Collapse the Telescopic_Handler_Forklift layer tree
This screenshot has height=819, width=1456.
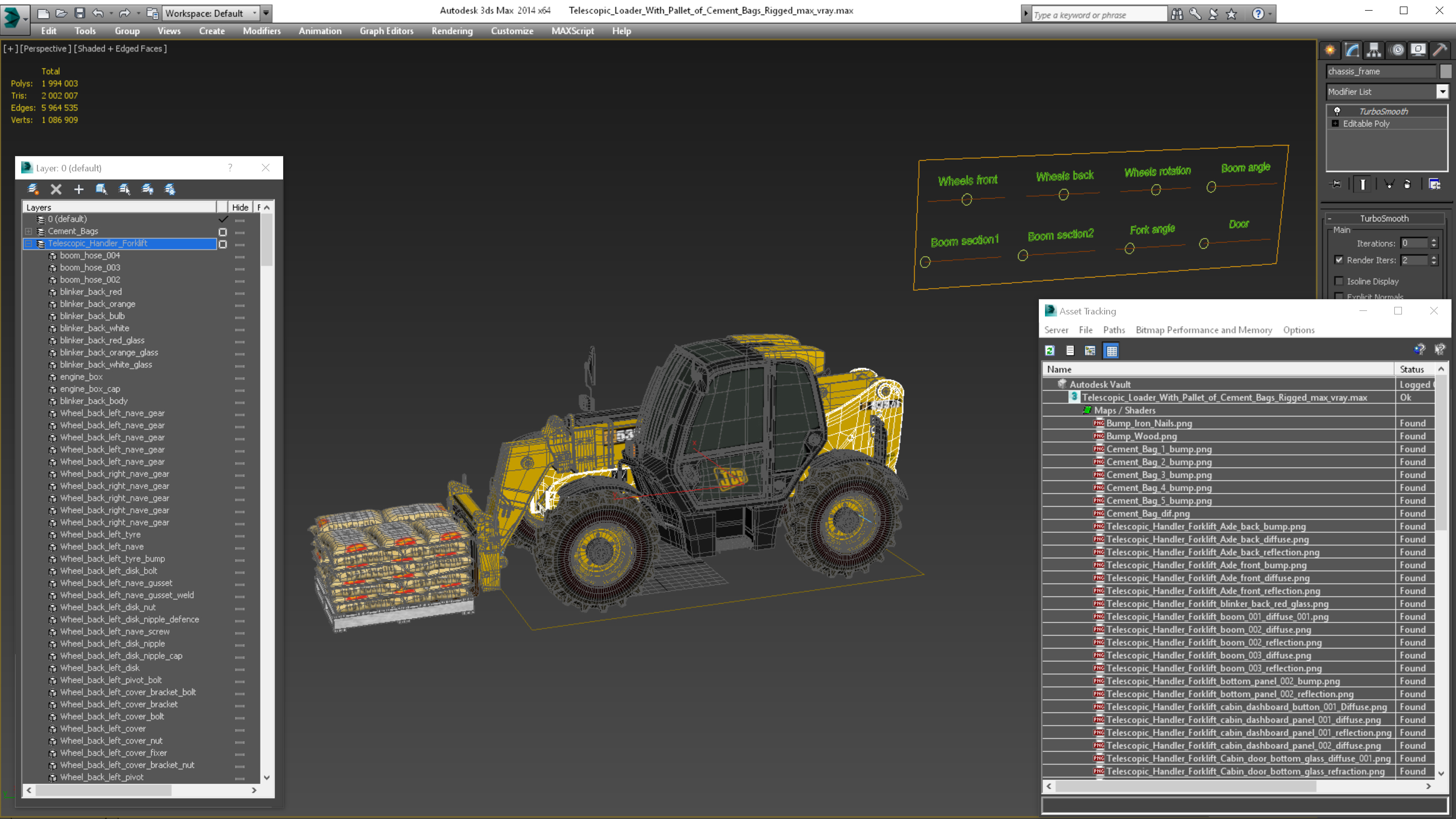pyautogui.click(x=28, y=244)
